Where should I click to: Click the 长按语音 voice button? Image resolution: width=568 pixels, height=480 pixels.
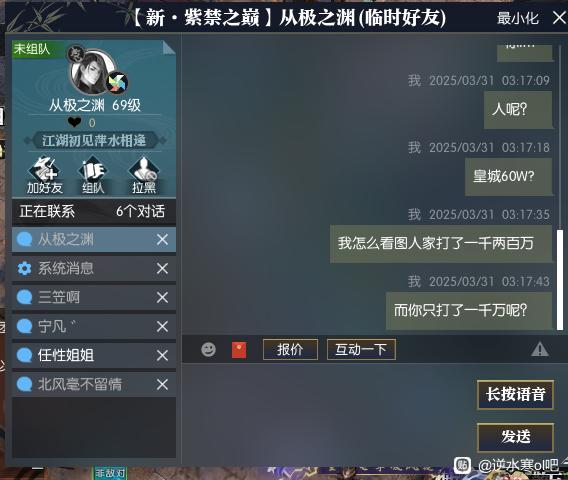515,395
